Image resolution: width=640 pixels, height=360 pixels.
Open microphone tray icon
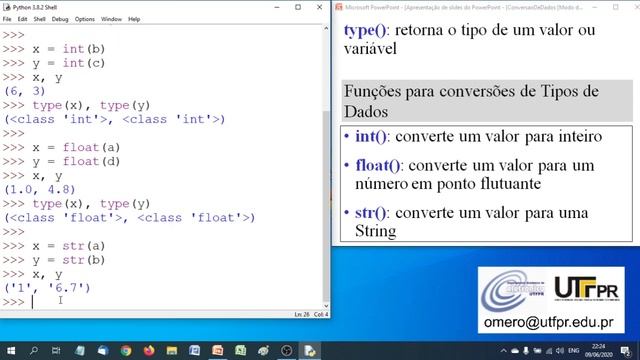(526, 351)
